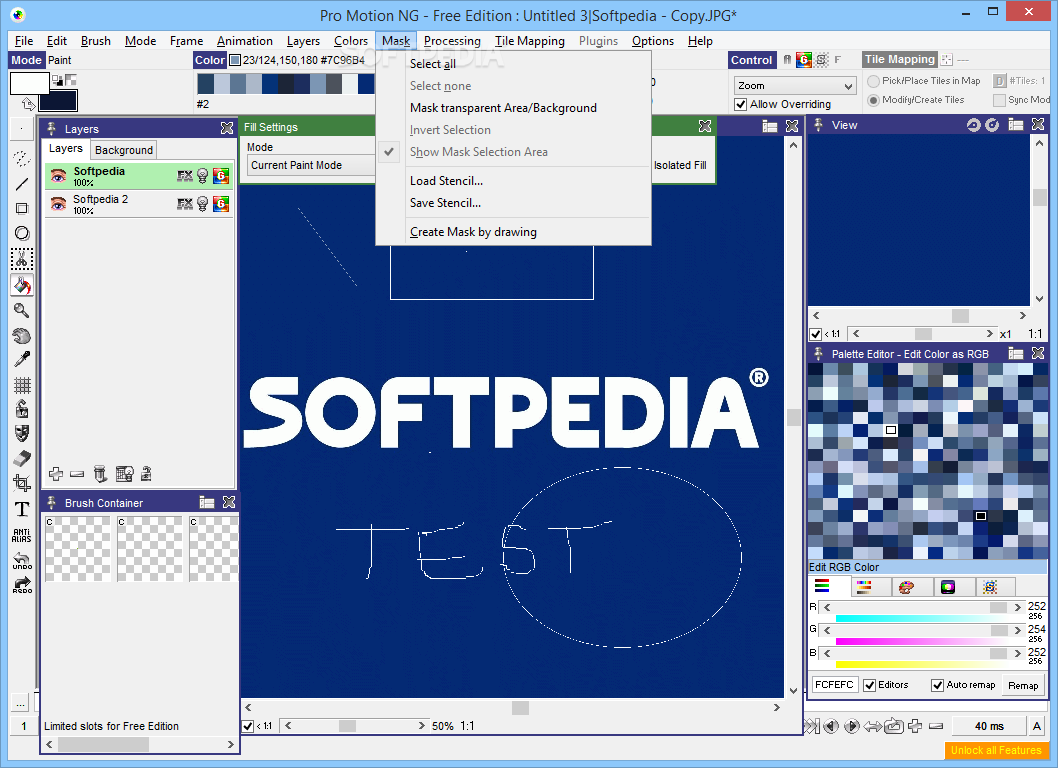Select the Text tool
1058x768 pixels.
click(22, 509)
